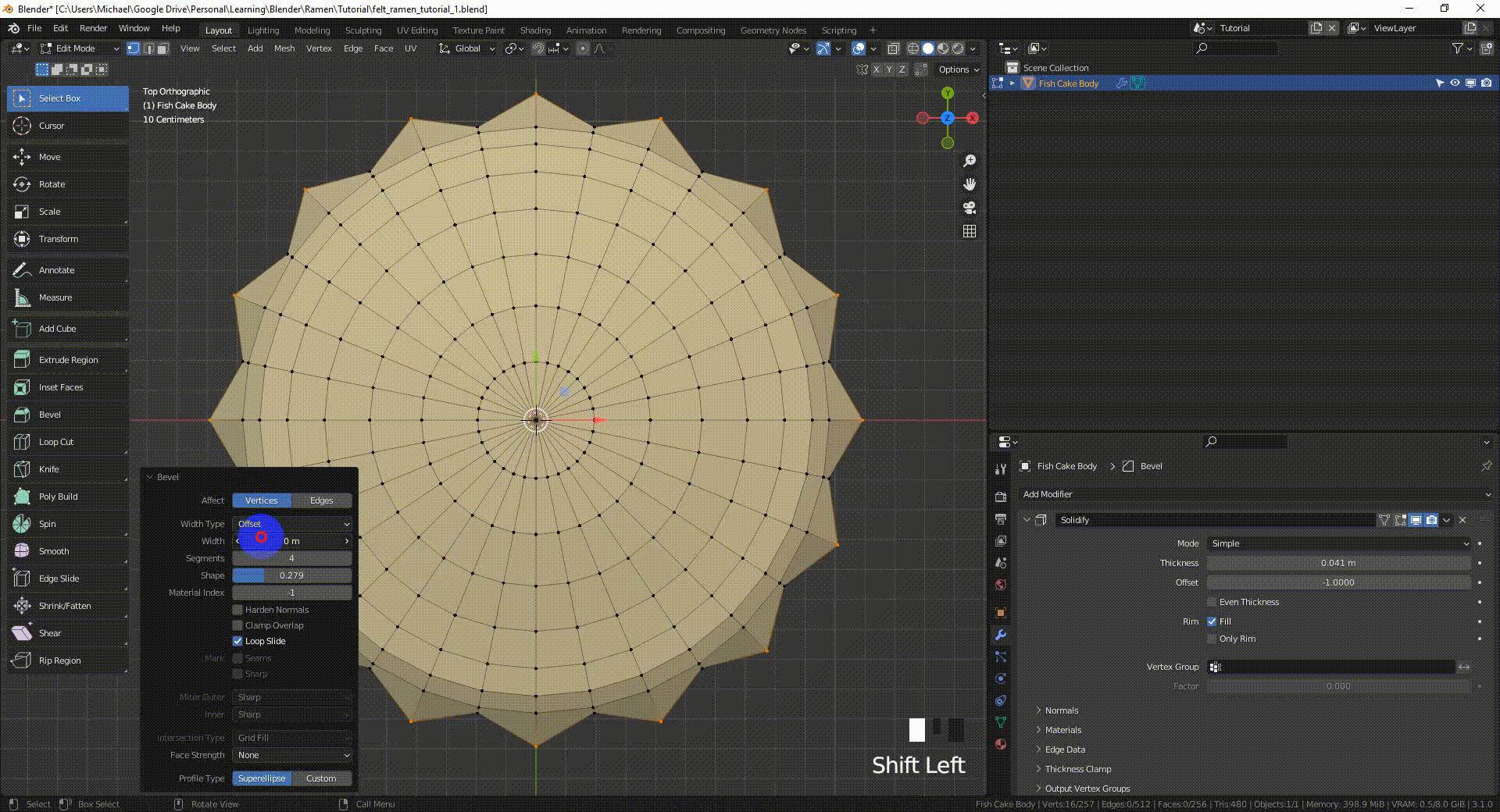Click the Measure tool
Screen dimensions: 1500x812
coord(55,297)
